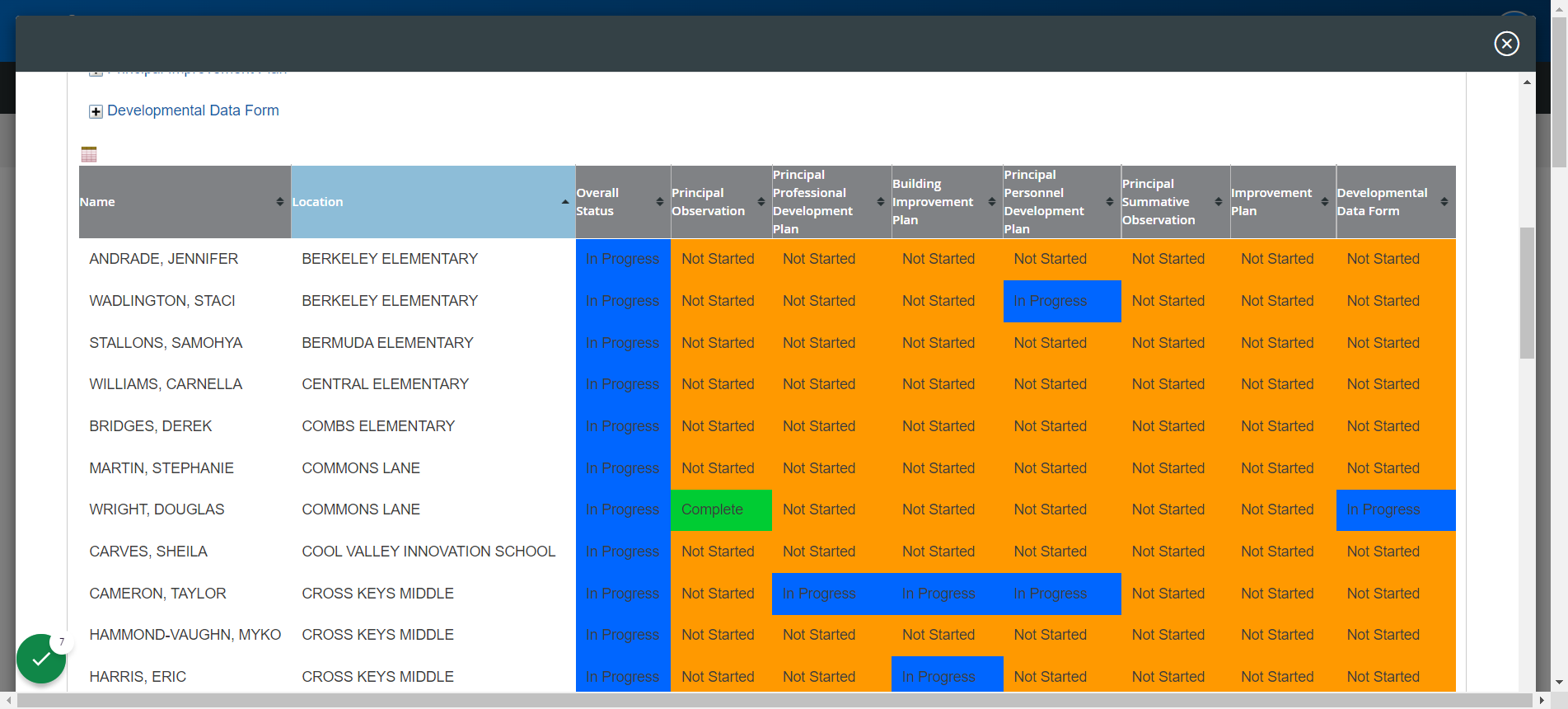Click CAMERON, TAYLOR Professional Development In Progress cell
The width and height of the screenshot is (1568, 709).
[x=831, y=594]
